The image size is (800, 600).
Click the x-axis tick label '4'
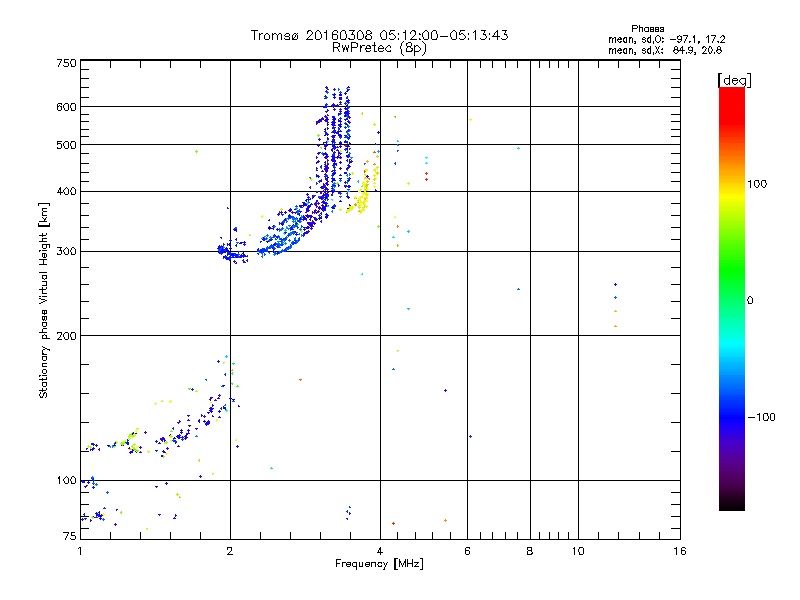[380, 551]
